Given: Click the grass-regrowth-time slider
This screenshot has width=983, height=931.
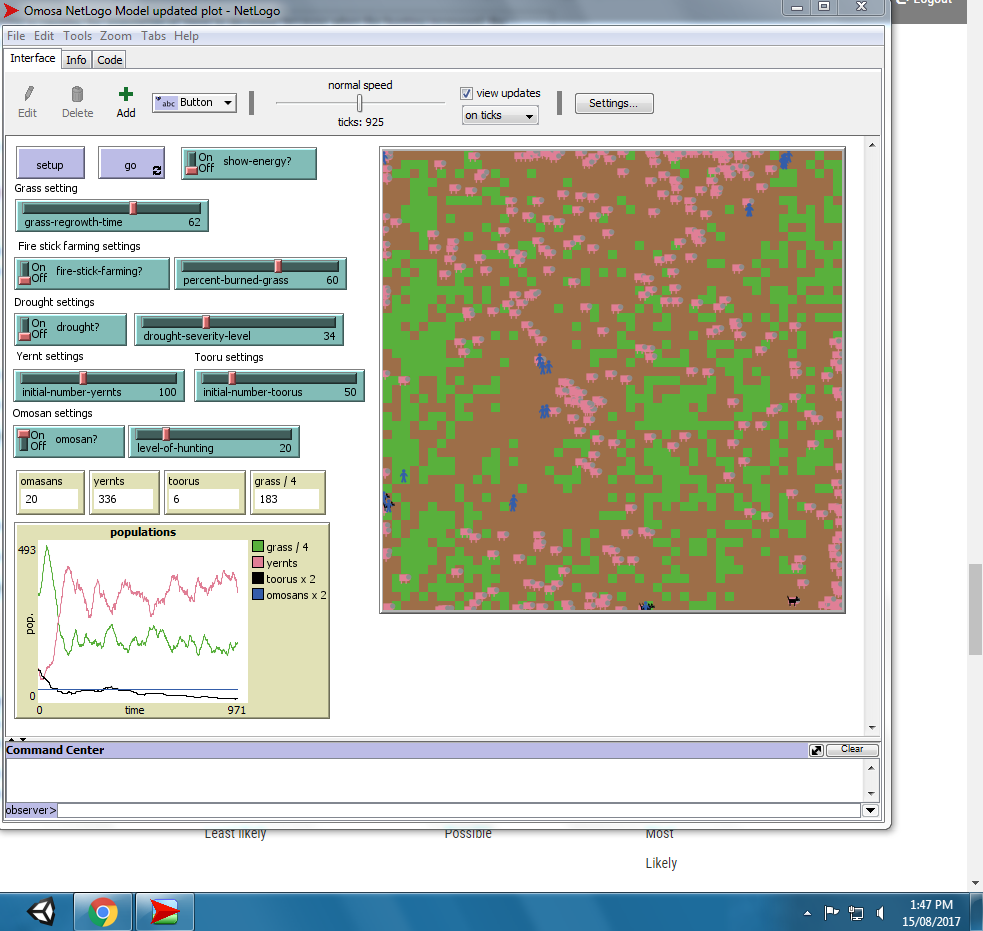Looking at the screenshot, I should point(112,216).
